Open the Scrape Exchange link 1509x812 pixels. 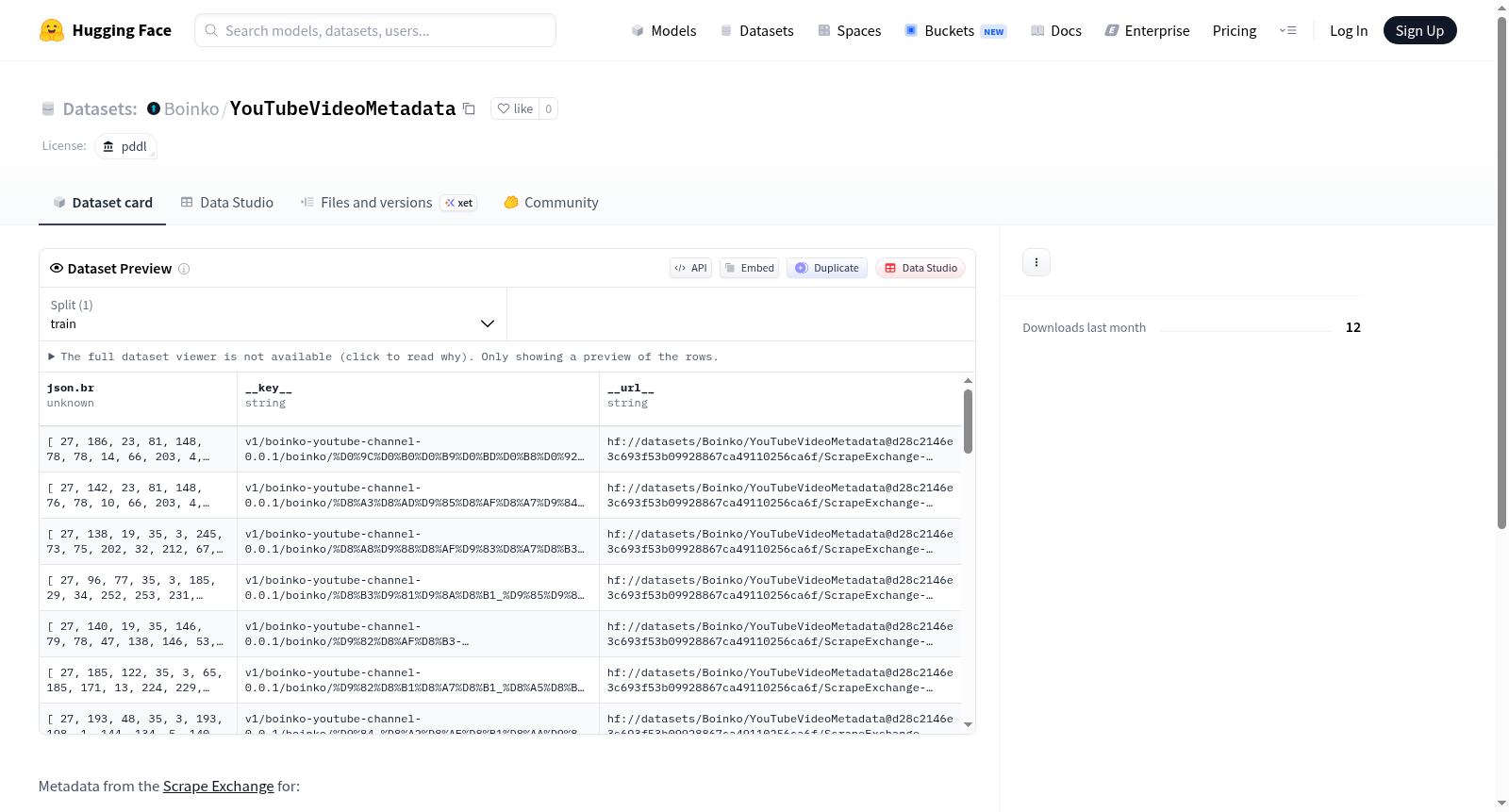click(x=218, y=786)
